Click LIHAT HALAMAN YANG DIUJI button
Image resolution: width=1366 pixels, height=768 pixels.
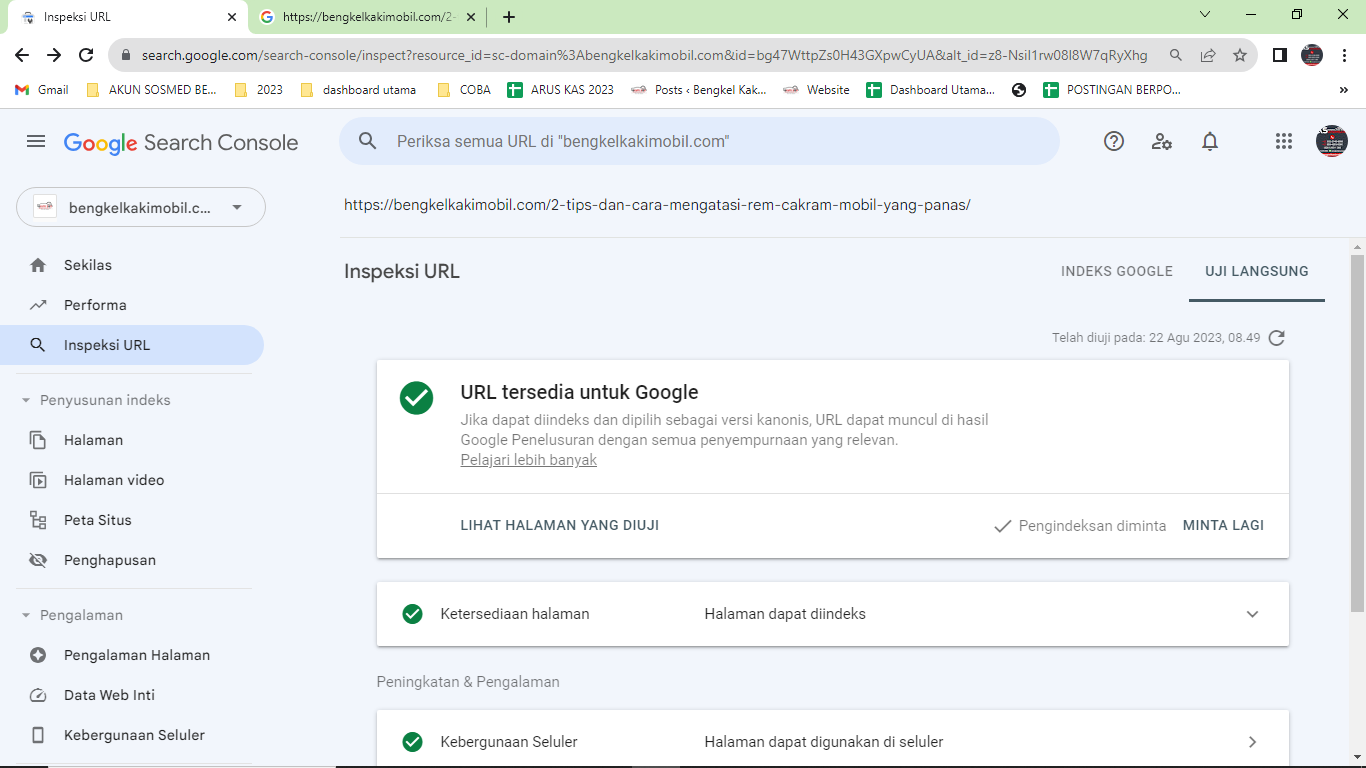click(560, 525)
